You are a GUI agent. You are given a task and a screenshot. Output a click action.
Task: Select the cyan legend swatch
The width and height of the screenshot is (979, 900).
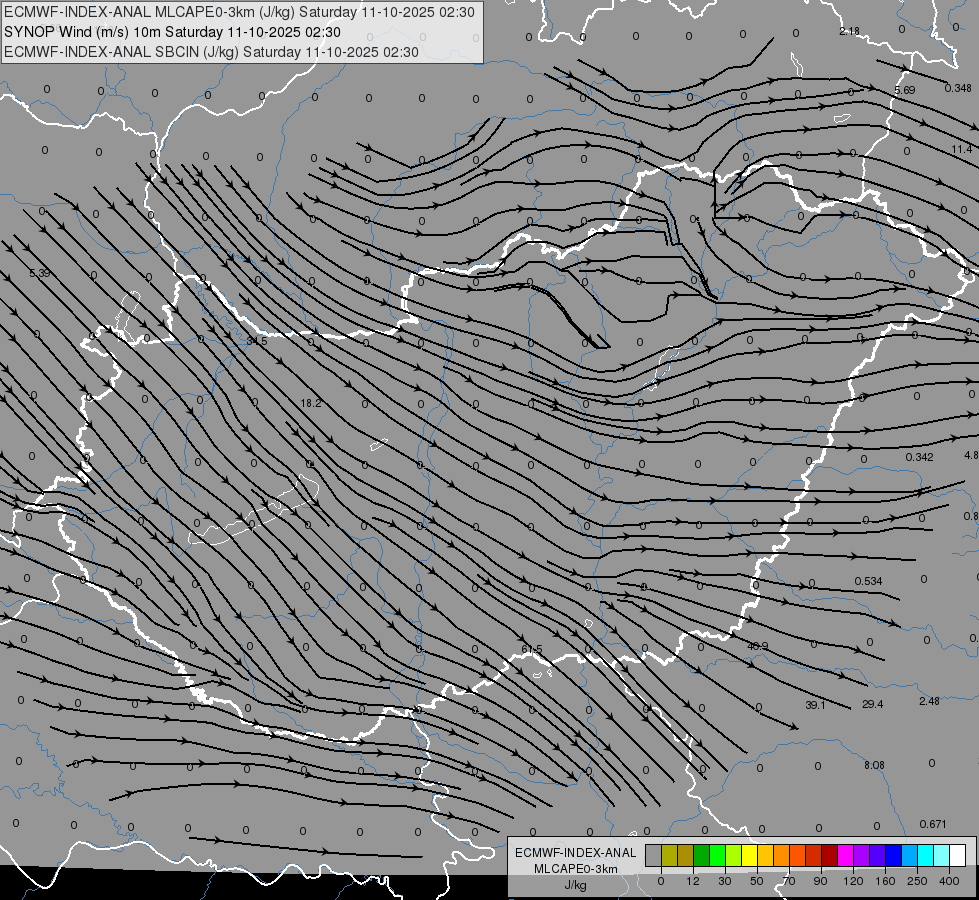[x=926, y=856]
